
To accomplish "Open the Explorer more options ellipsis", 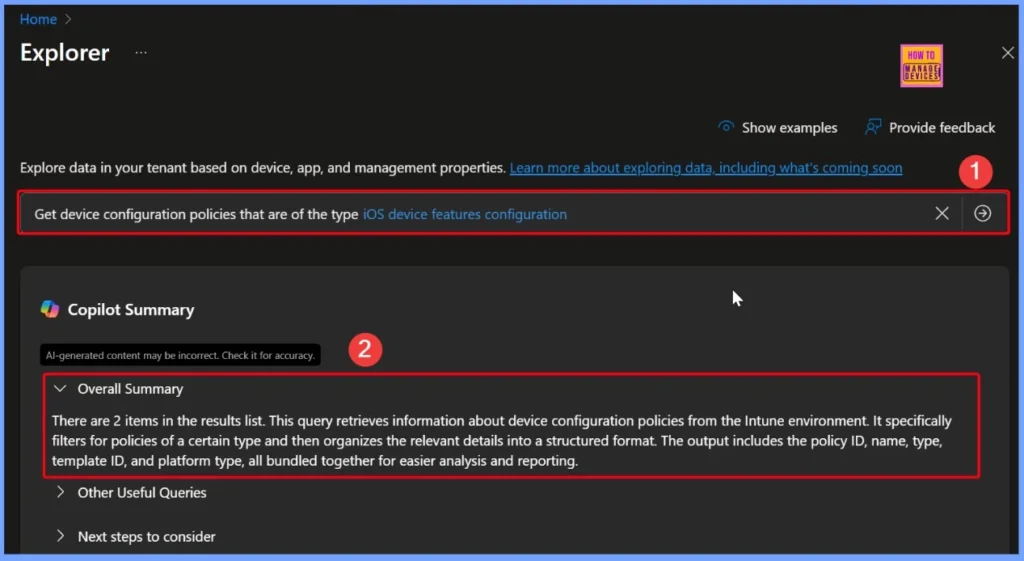I will 141,52.
